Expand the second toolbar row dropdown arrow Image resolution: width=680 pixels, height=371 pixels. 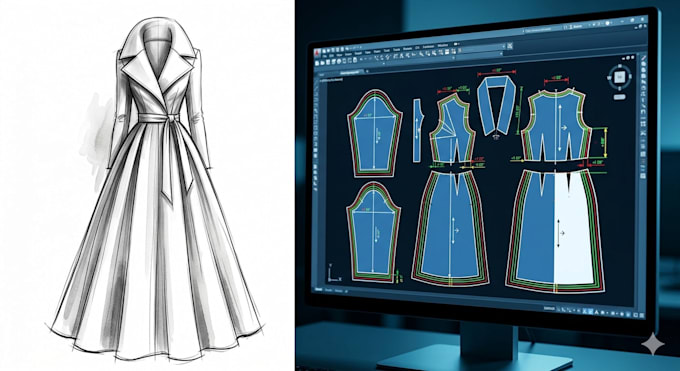click(501, 53)
